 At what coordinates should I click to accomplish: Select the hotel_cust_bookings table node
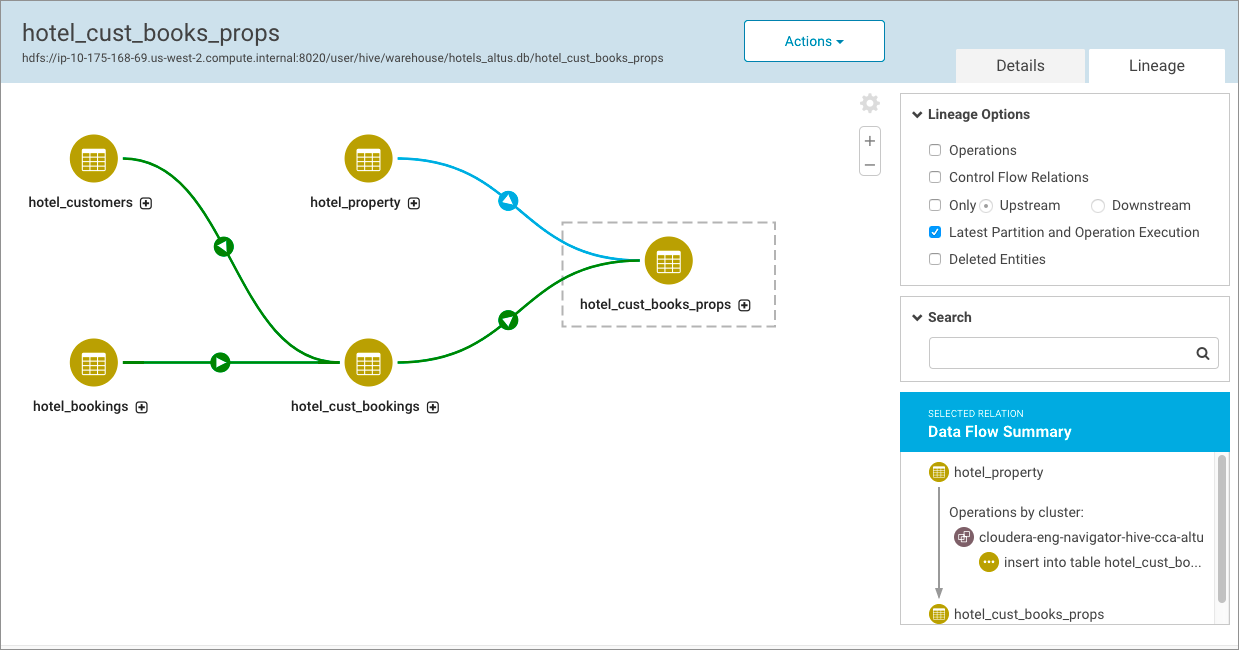point(368,362)
